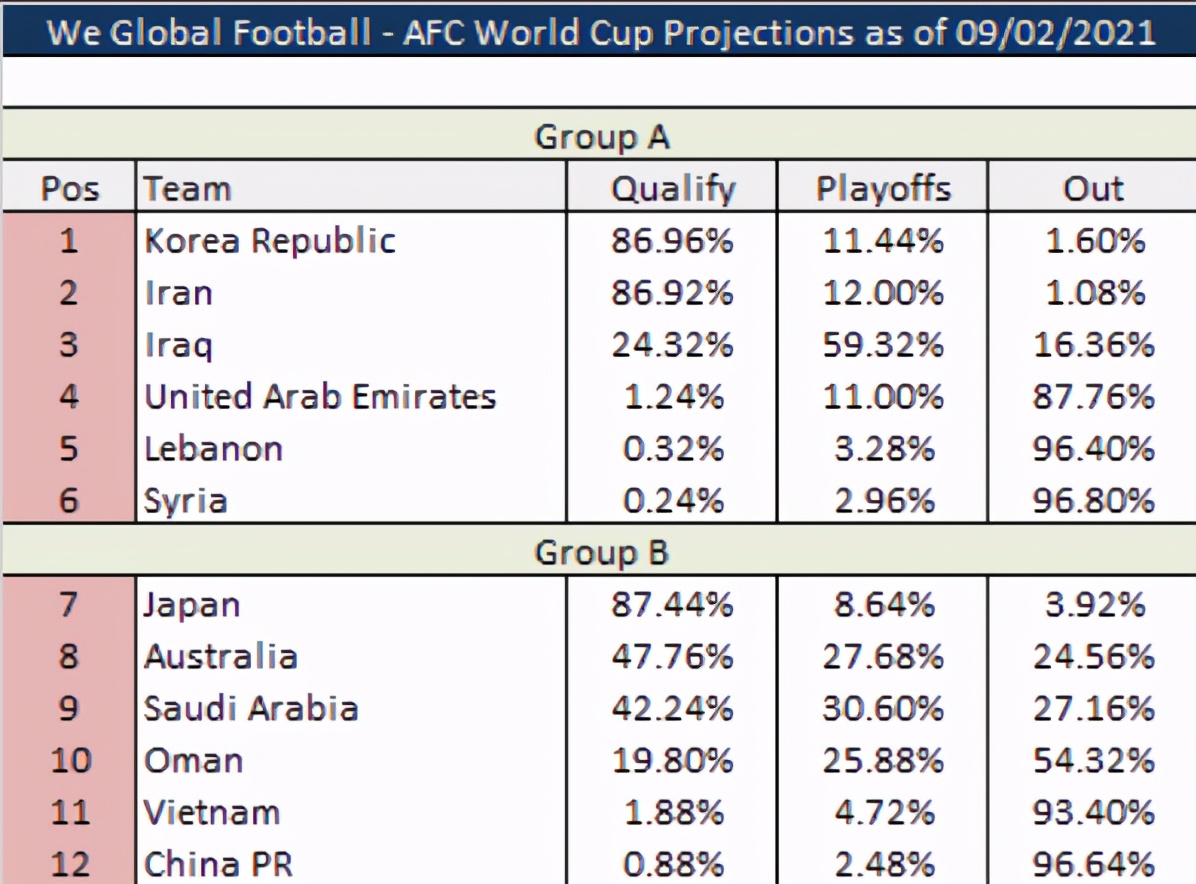Click the Out column header

point(1093,189)
